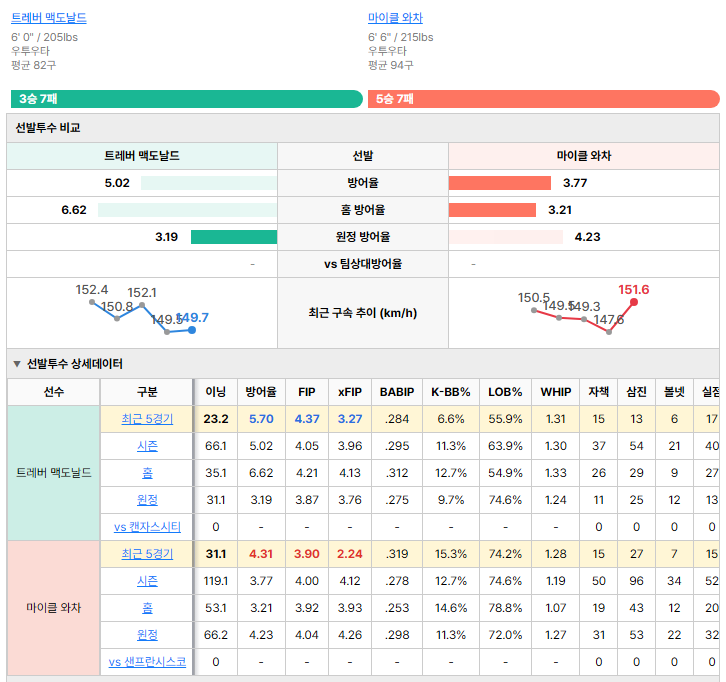Click the 방어율 column header in detail table
This screenshot has width=726, height=682.
click(x=261, y=392)
